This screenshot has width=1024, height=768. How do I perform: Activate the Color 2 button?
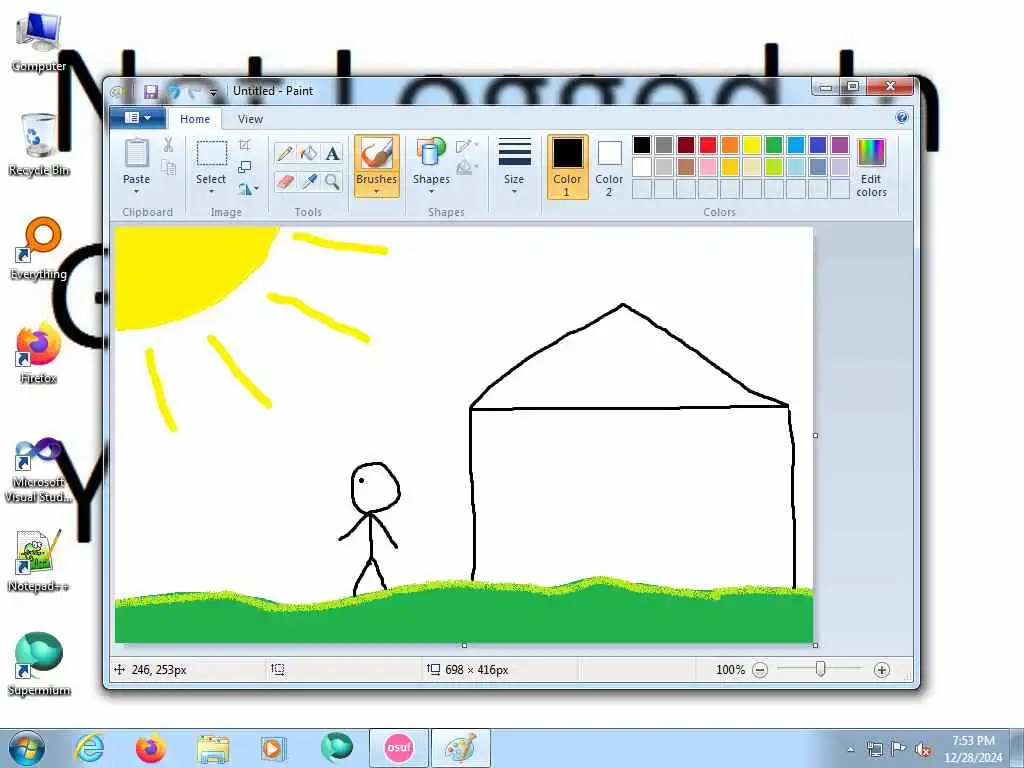(x=609, y=167)
